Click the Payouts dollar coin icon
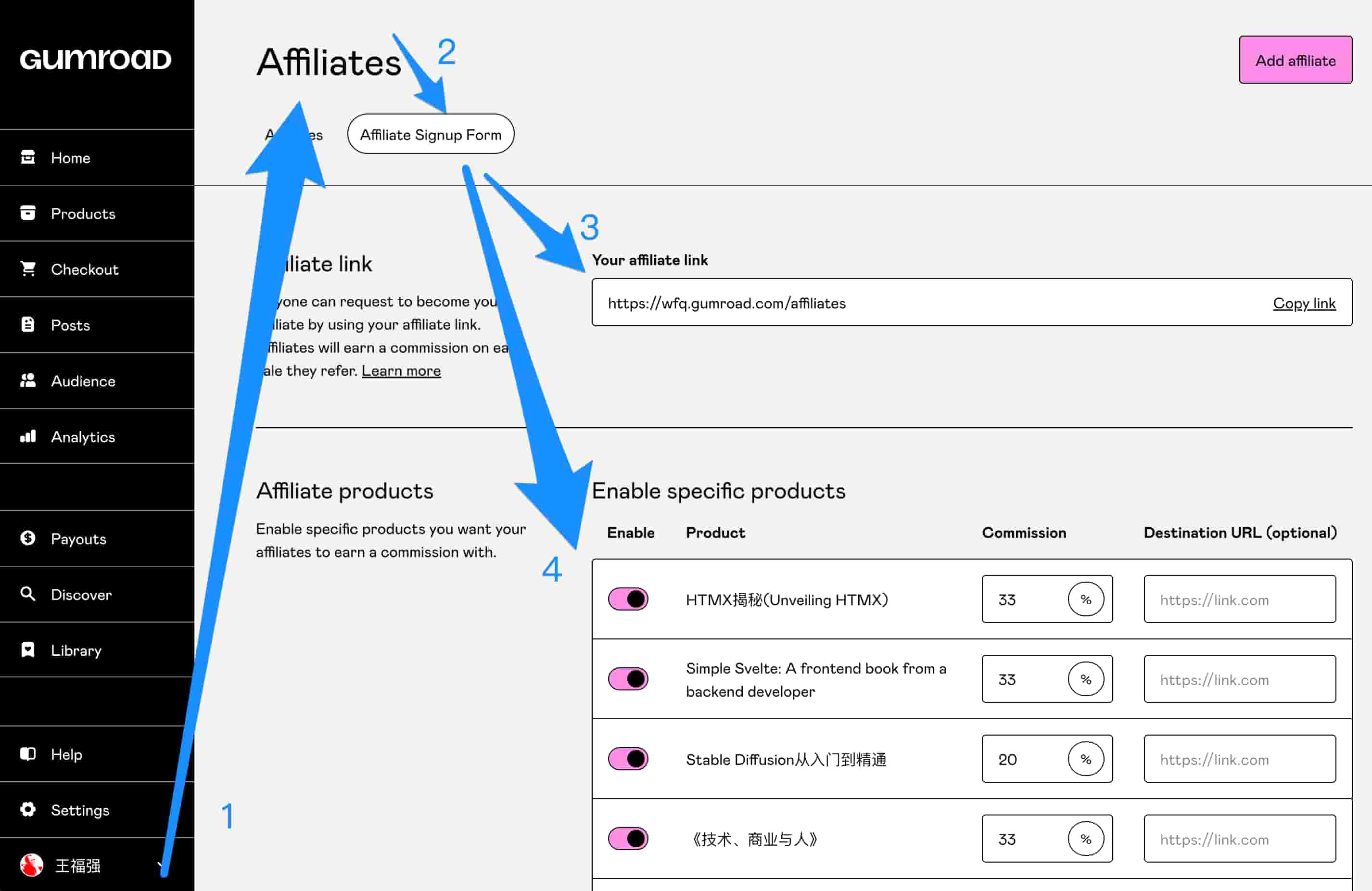 point(28,538)
